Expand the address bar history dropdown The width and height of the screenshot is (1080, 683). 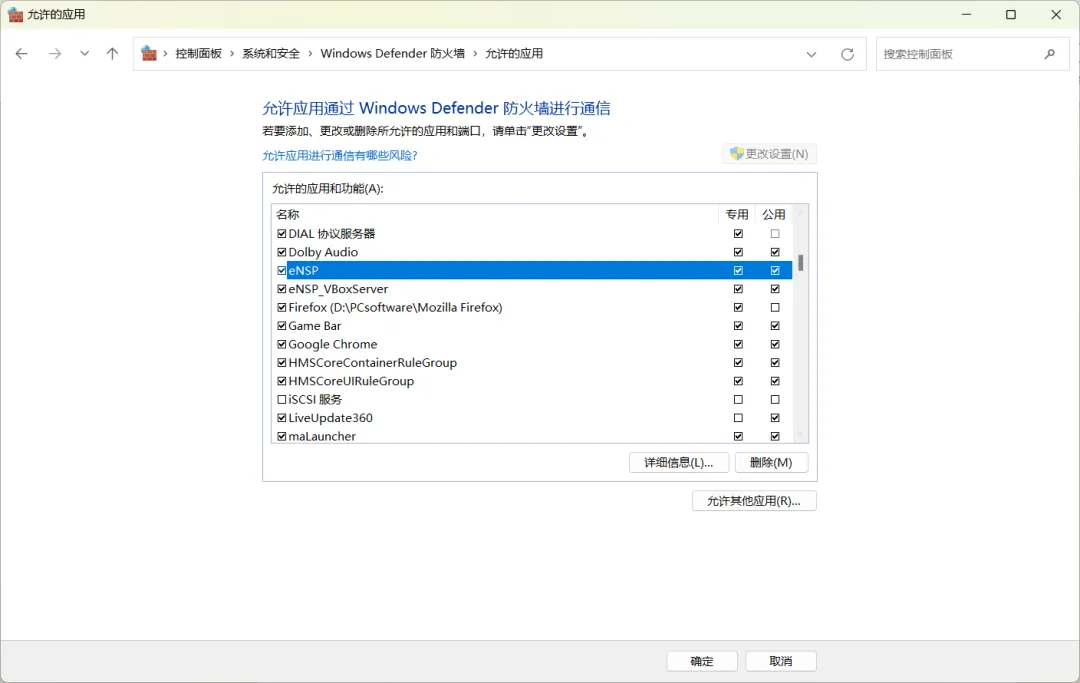[x=811, y=54]
